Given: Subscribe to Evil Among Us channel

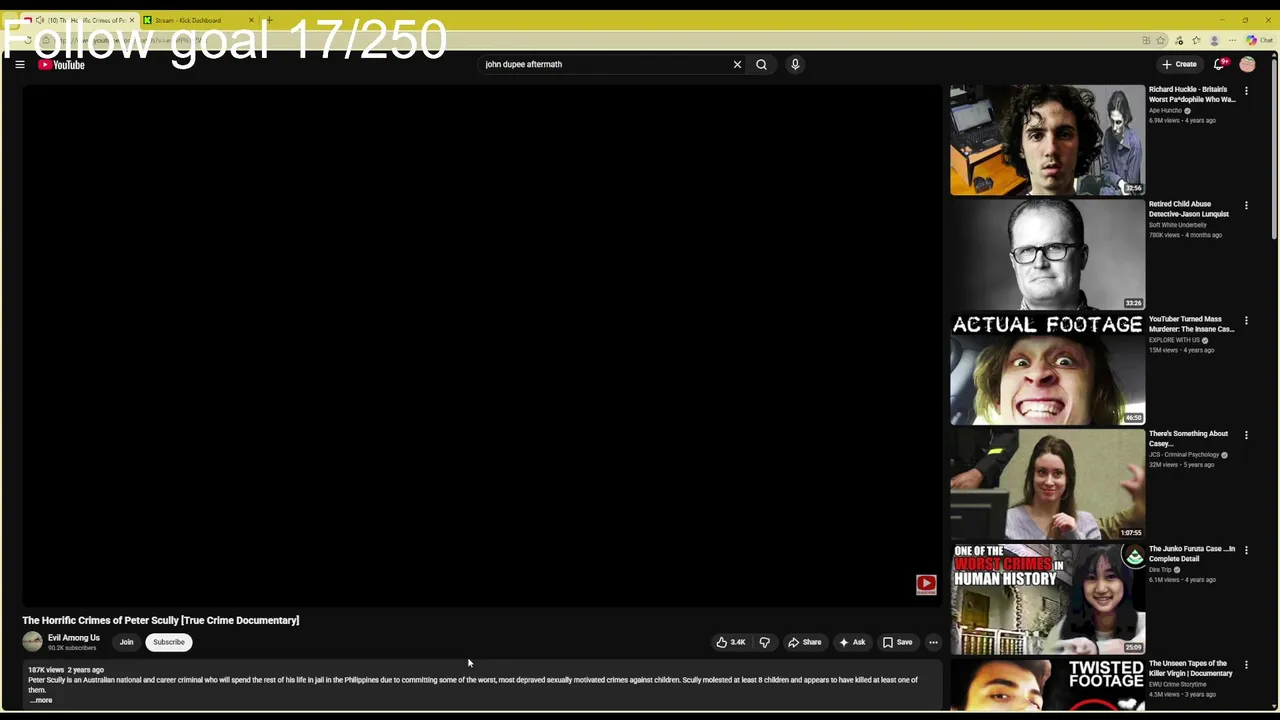Looking at the screenshot, I should click(169, 642).
